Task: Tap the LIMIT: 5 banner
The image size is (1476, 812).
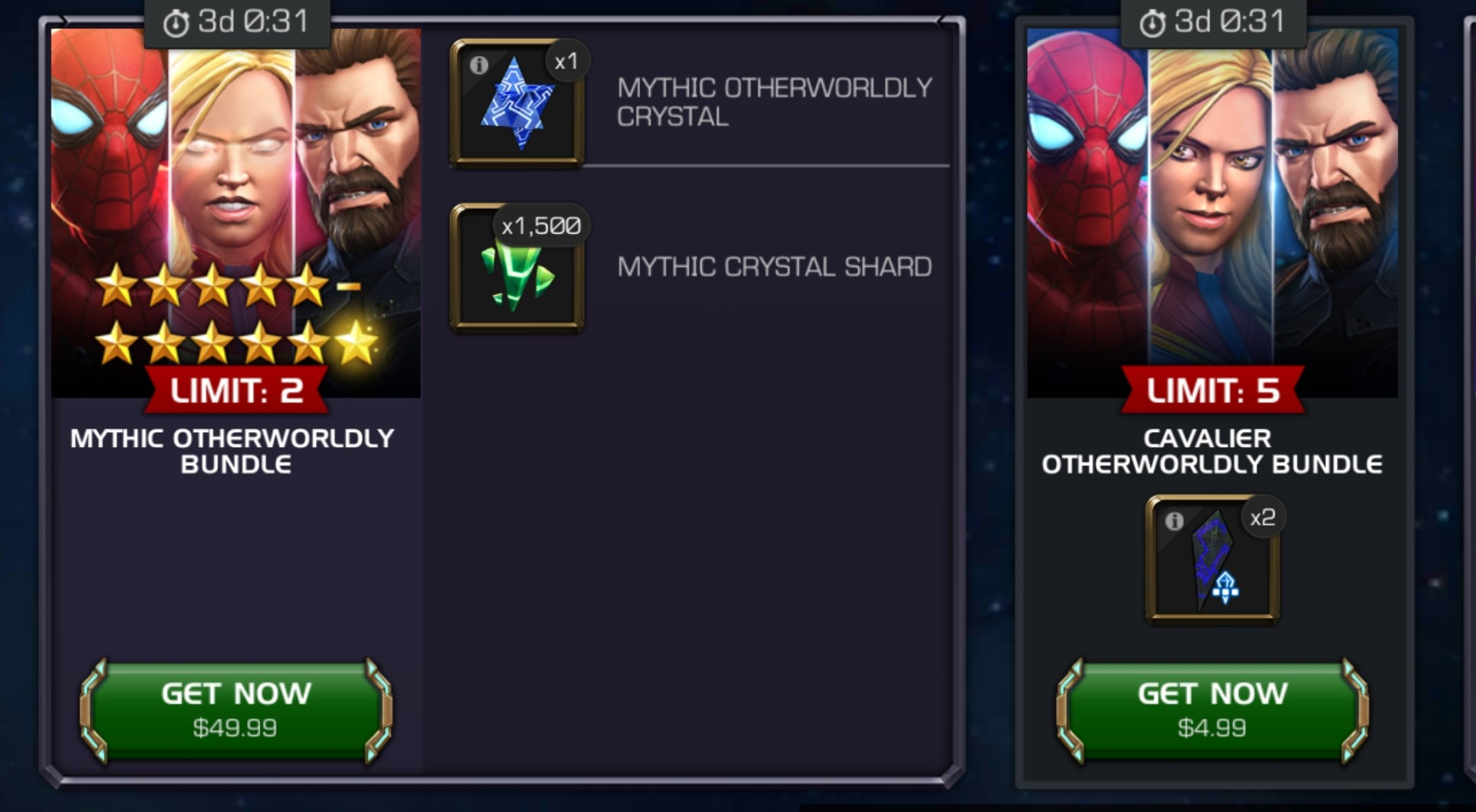Action: [1213, 390]
